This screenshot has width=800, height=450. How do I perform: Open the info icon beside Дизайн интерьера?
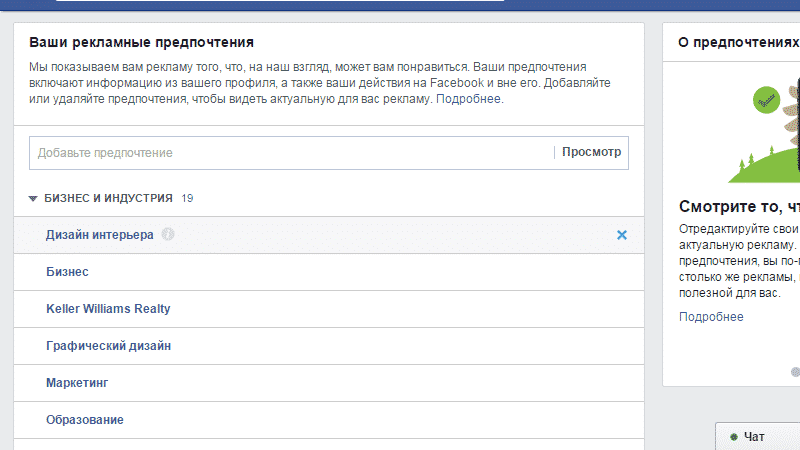coord(168,234)
